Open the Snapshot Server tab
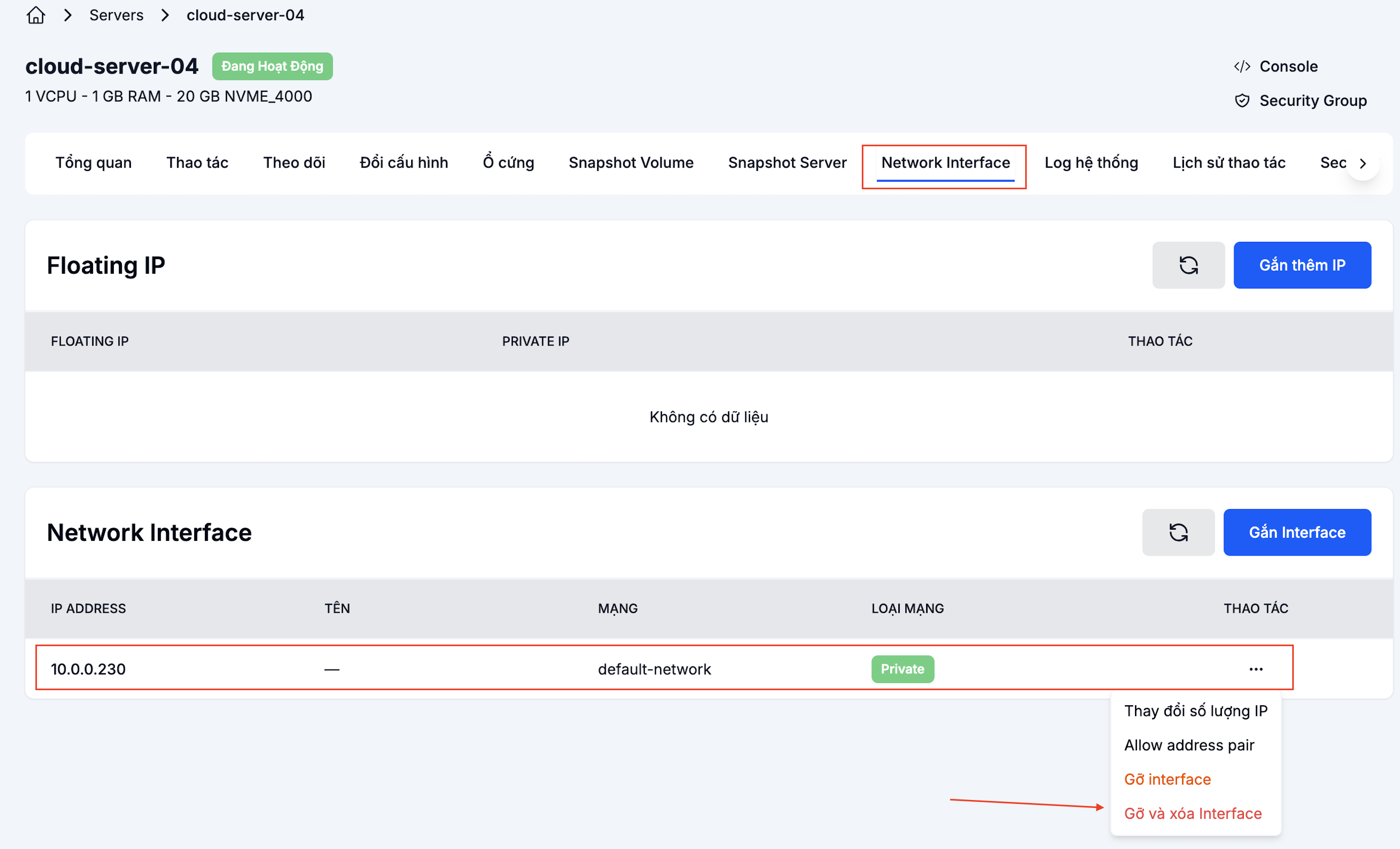The image size is (1400, 849). [x=788, y=162]
